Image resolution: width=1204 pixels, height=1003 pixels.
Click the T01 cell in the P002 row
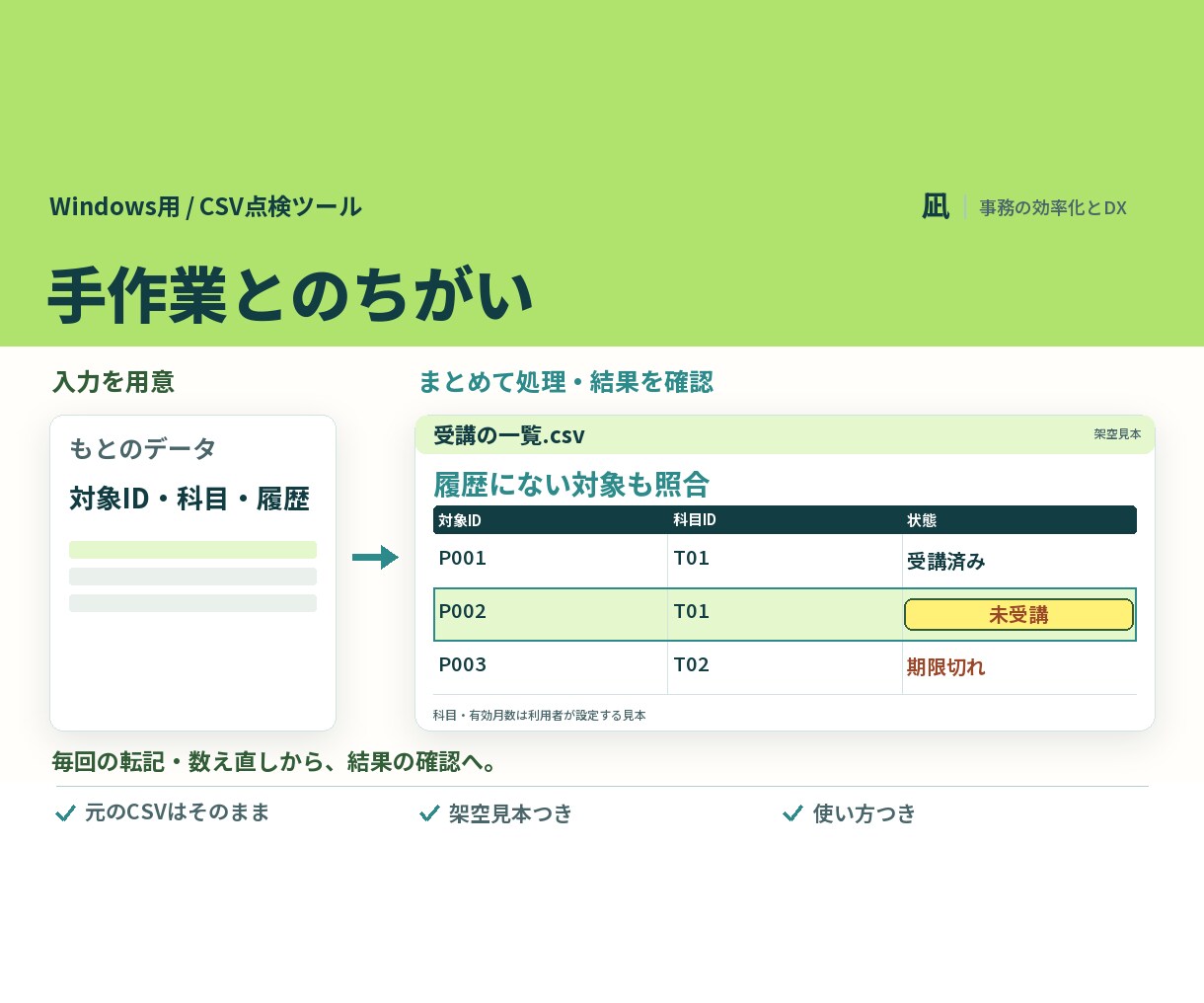[692, 611]
